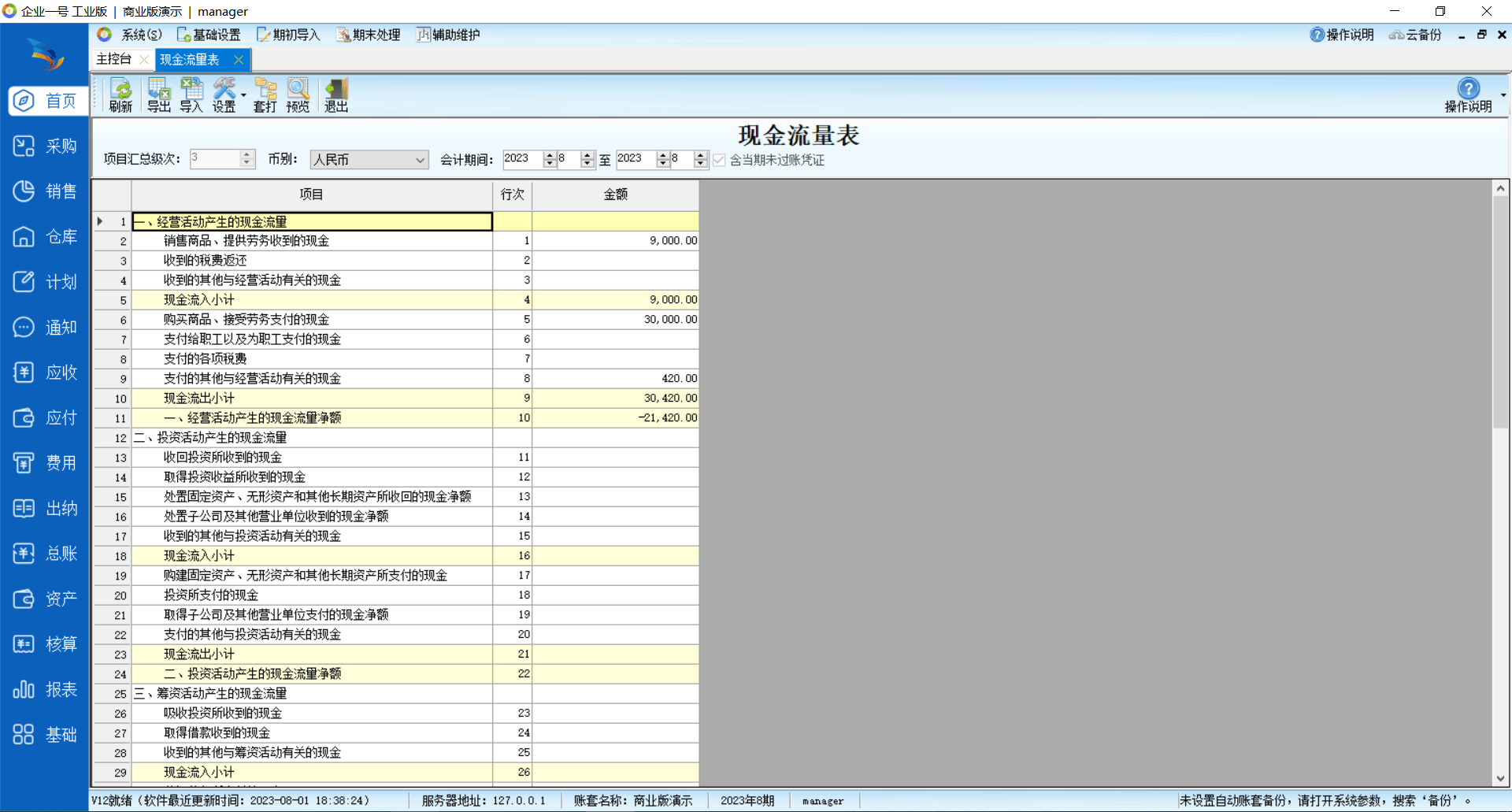Select row 支付的各项税费
Viewport: 1512px width, 812px height.
coord(312,359)
